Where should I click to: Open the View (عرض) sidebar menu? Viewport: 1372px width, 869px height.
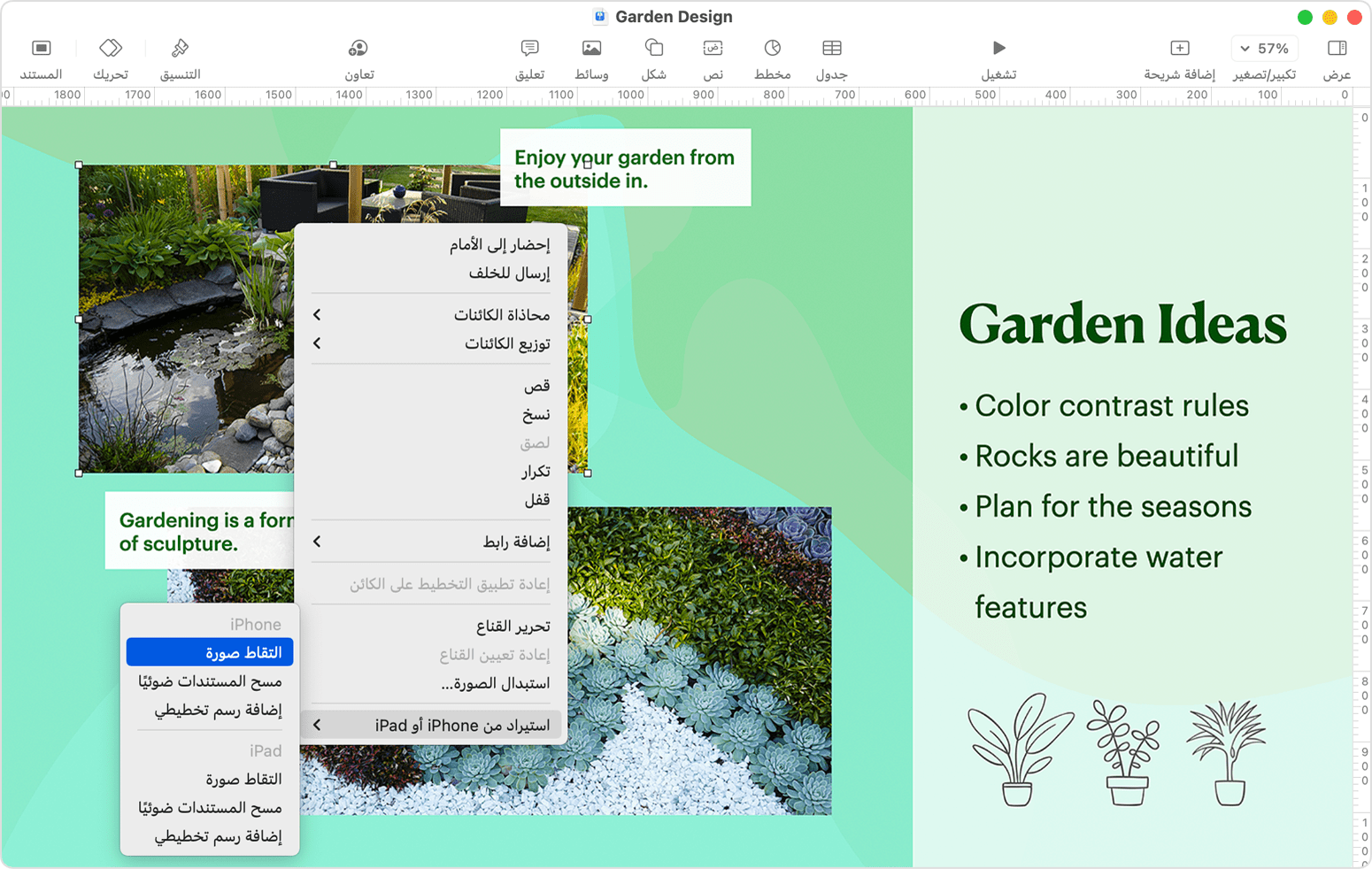[1337, 49]
